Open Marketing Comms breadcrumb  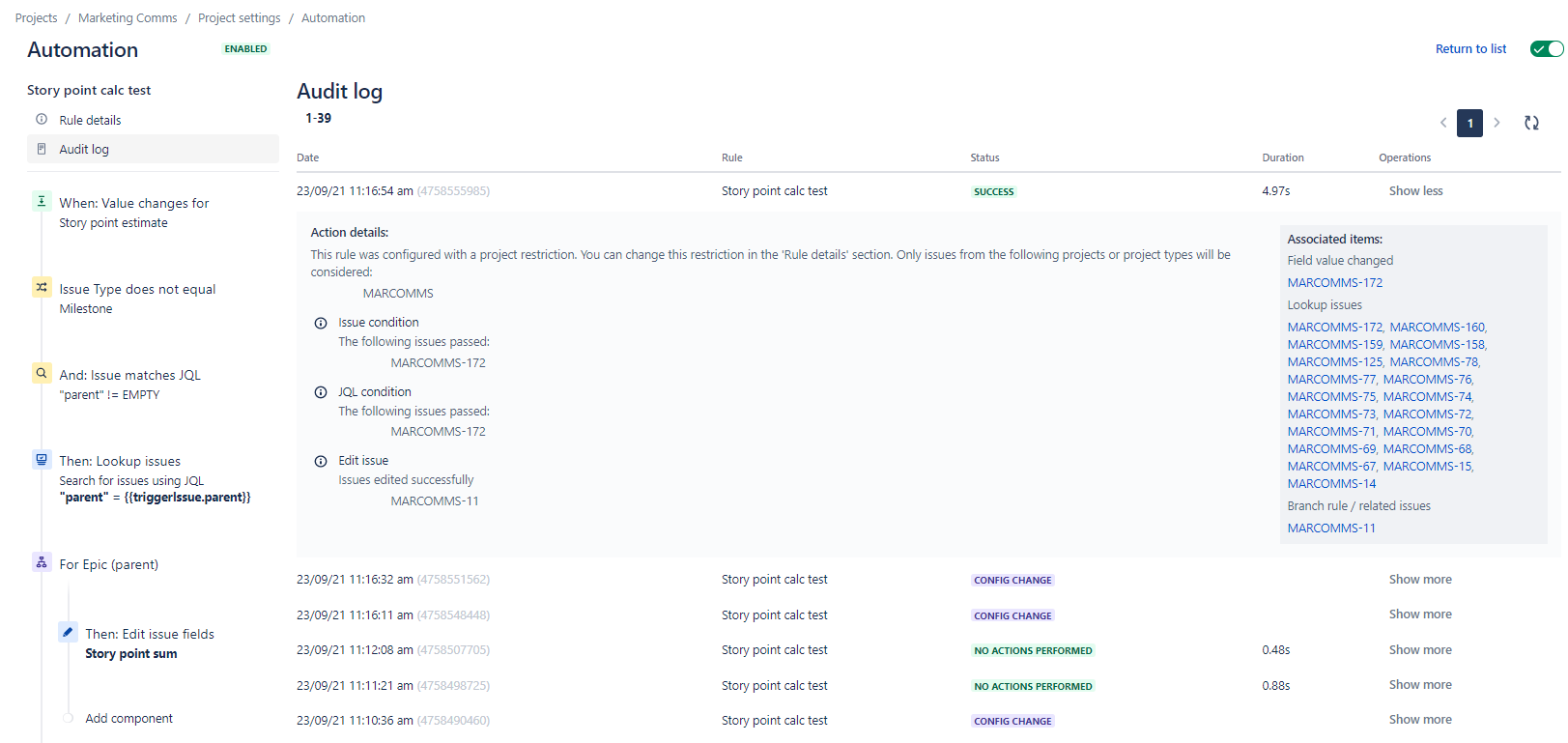coord(128,18)
